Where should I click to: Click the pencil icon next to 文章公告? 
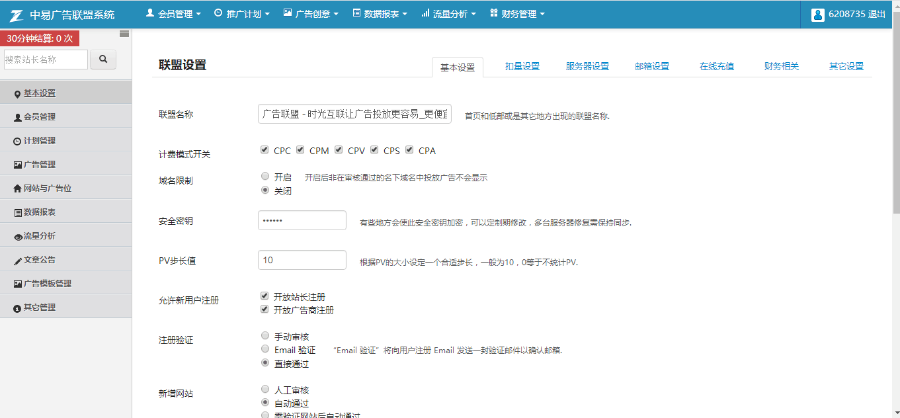[17, 260]
